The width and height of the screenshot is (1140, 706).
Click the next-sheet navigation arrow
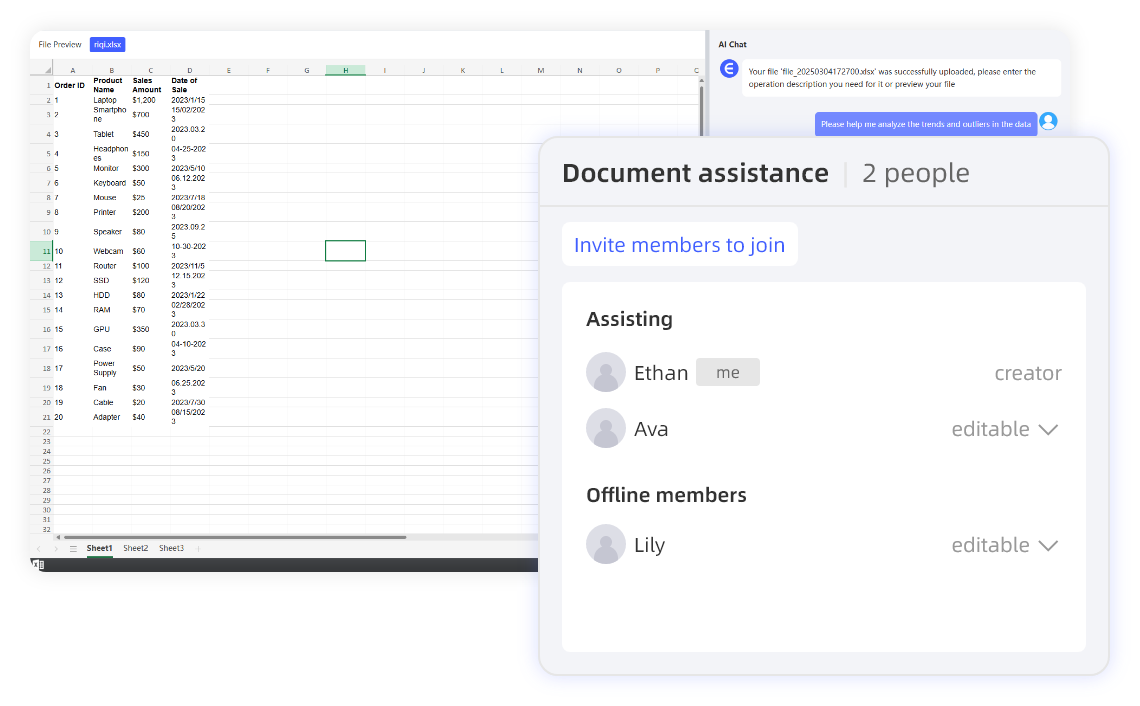[56, 548]
